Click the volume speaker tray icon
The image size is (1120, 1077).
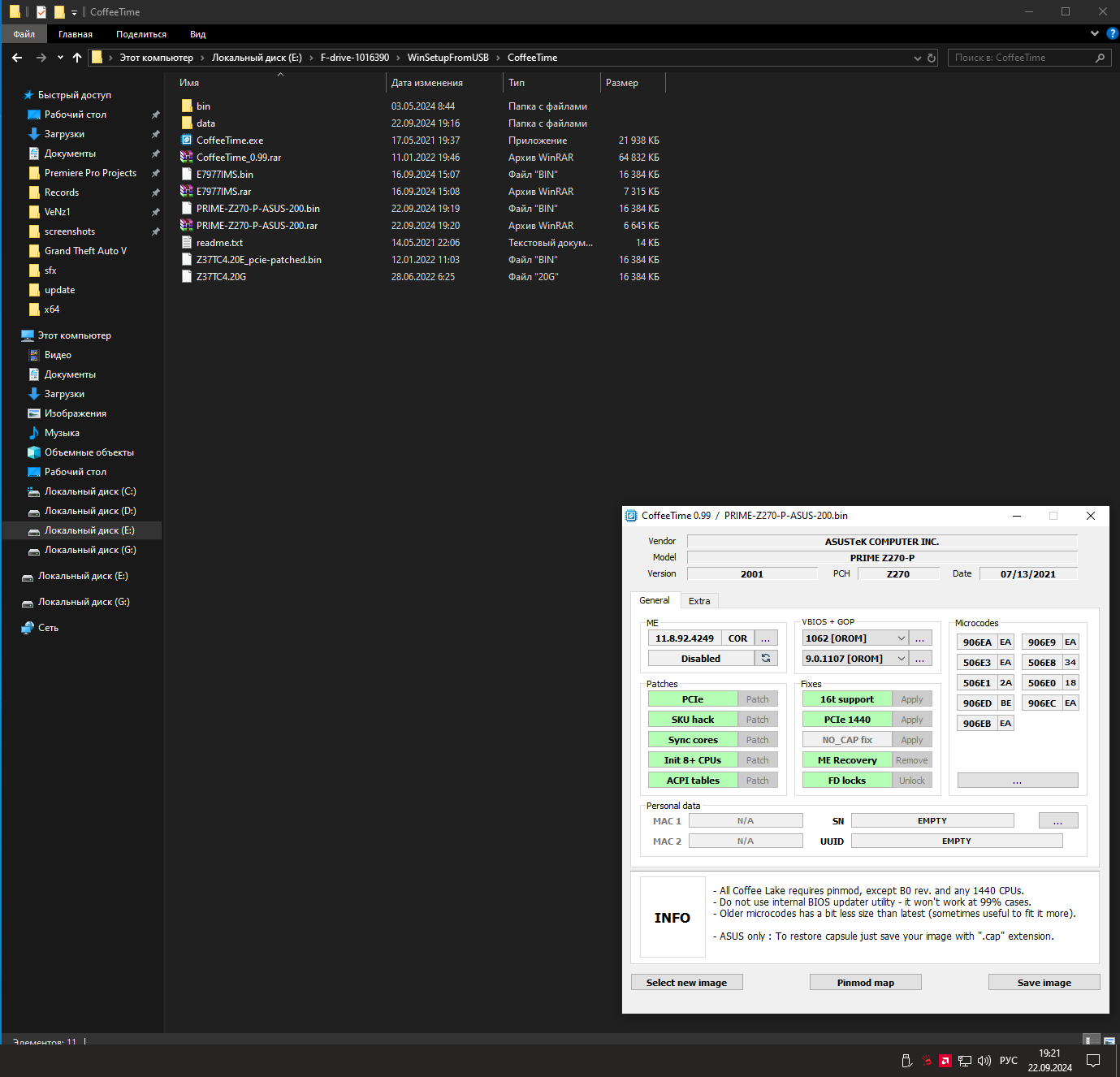(x=984, y=1061)
